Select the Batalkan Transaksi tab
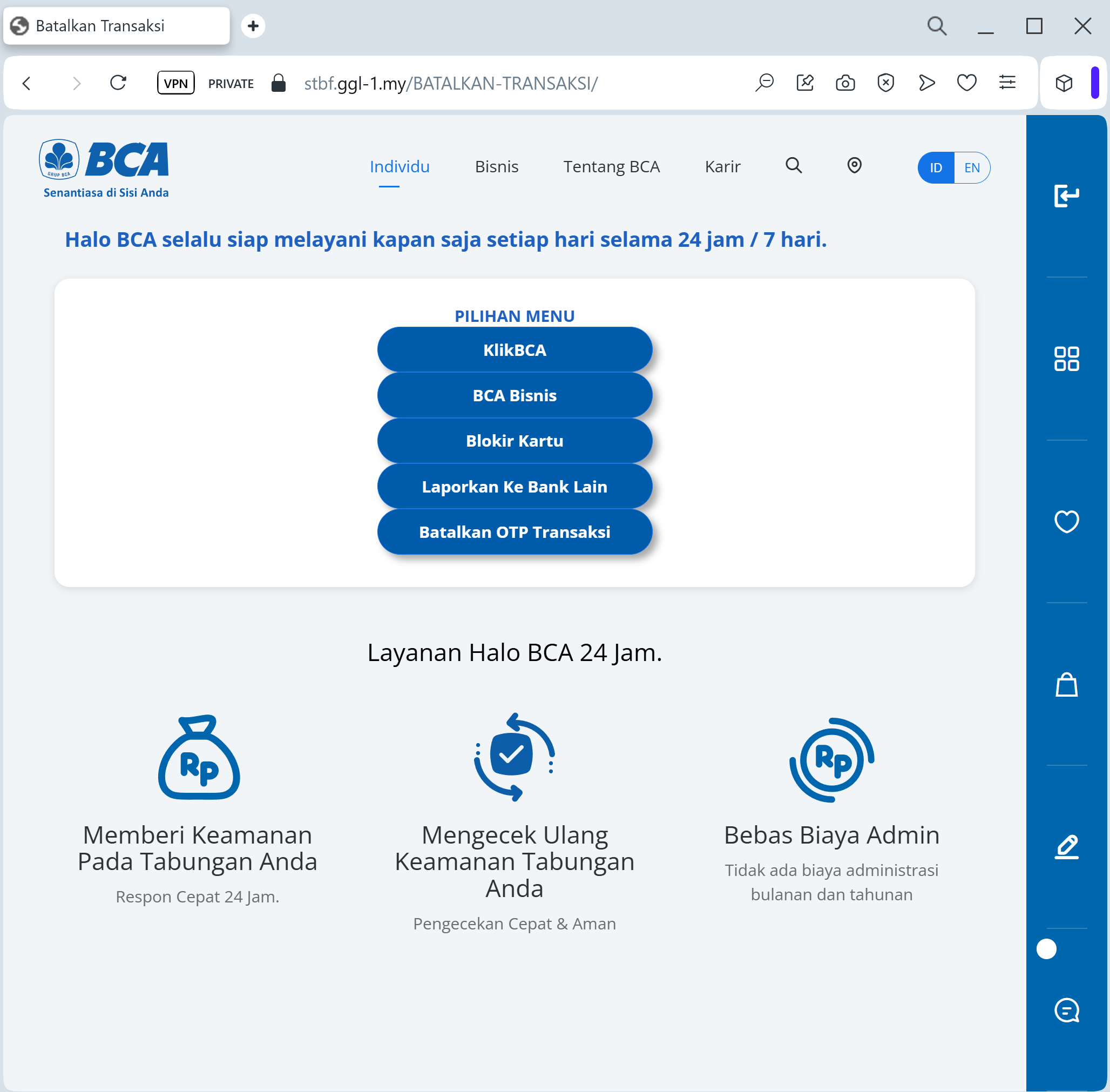Screen dimensions: 1110x1092 click(x=117, y=26)
